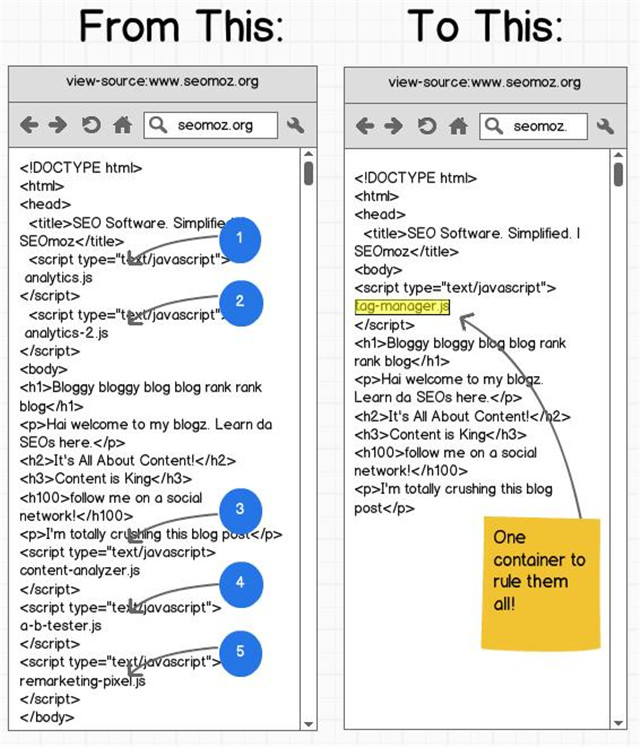
Task: Click the forward arrow in the left browser
Action: click(58, 125)
